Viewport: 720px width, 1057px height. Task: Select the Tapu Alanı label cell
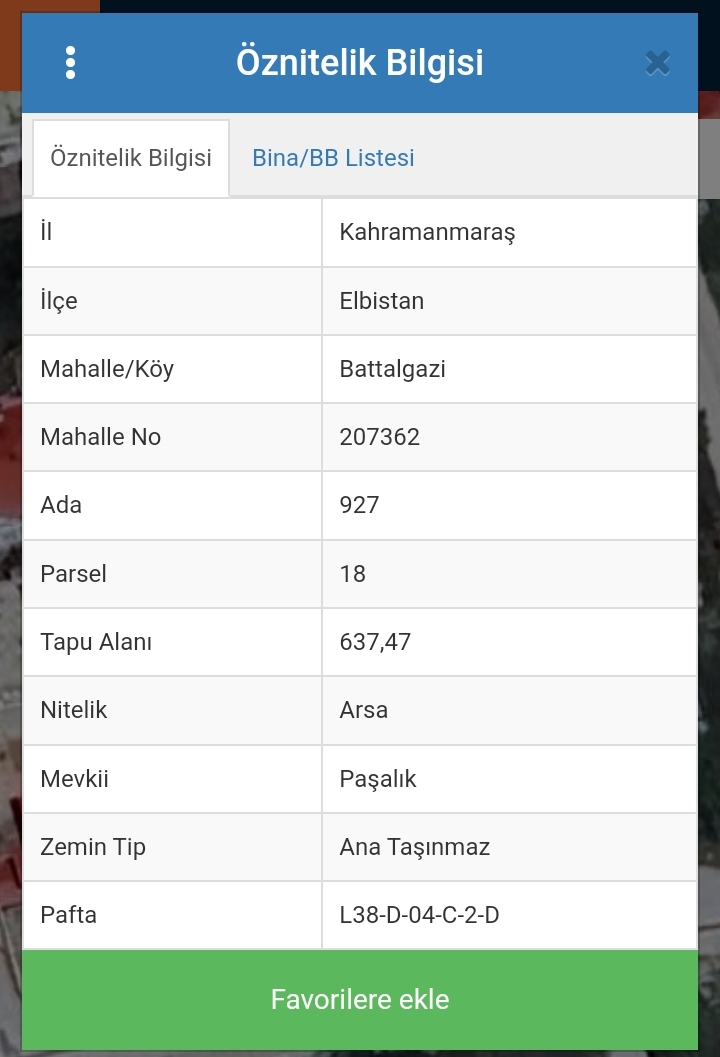[173, 642]
